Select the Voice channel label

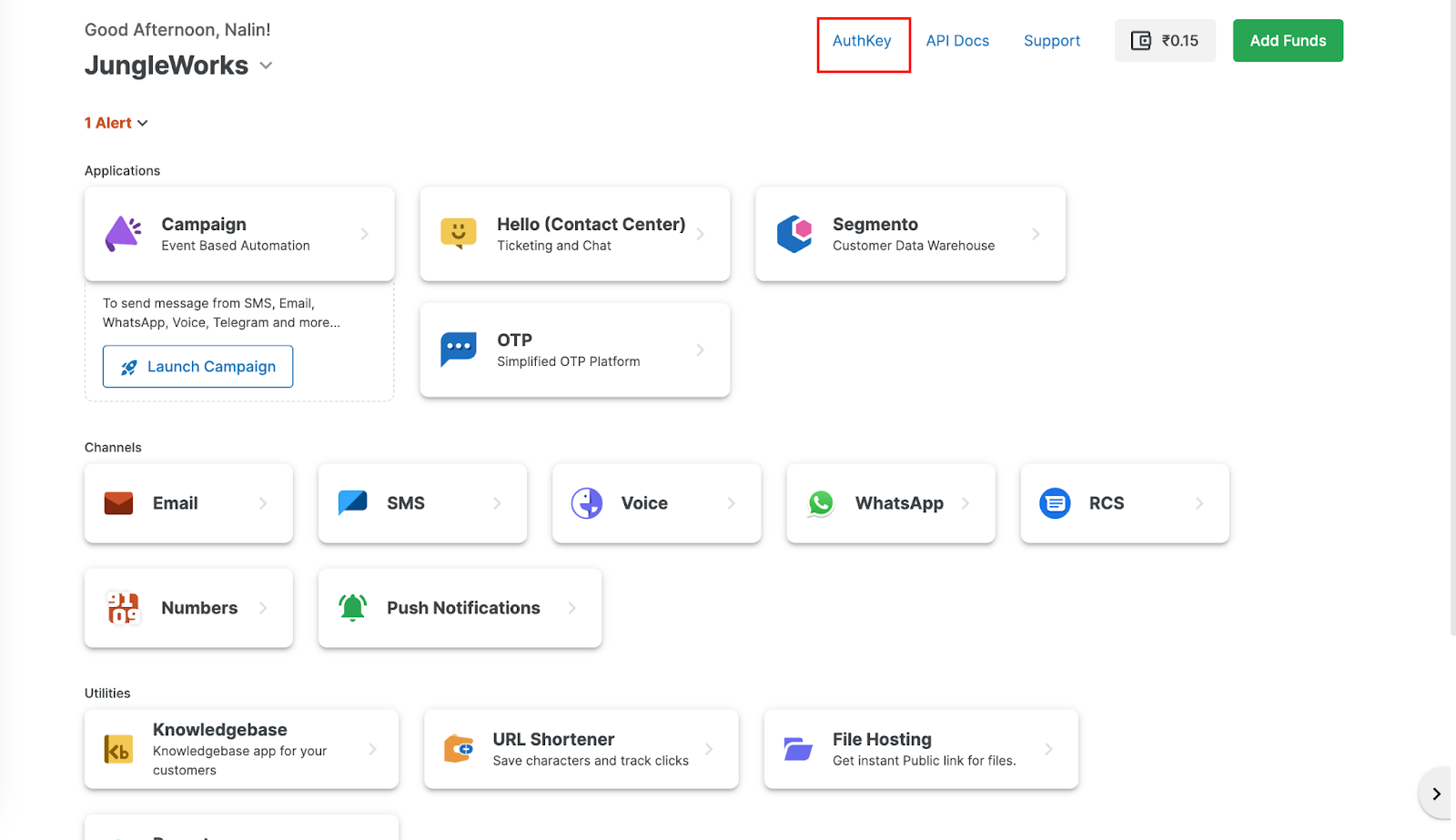[644, 503]
